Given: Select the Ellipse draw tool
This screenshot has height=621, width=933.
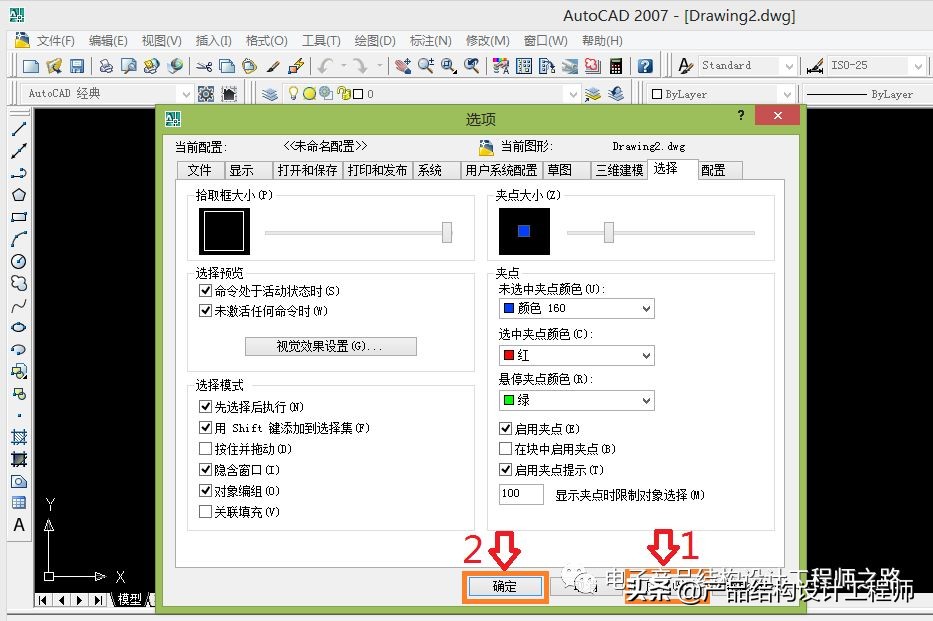Looking at the screenshot, I should 19,327.
